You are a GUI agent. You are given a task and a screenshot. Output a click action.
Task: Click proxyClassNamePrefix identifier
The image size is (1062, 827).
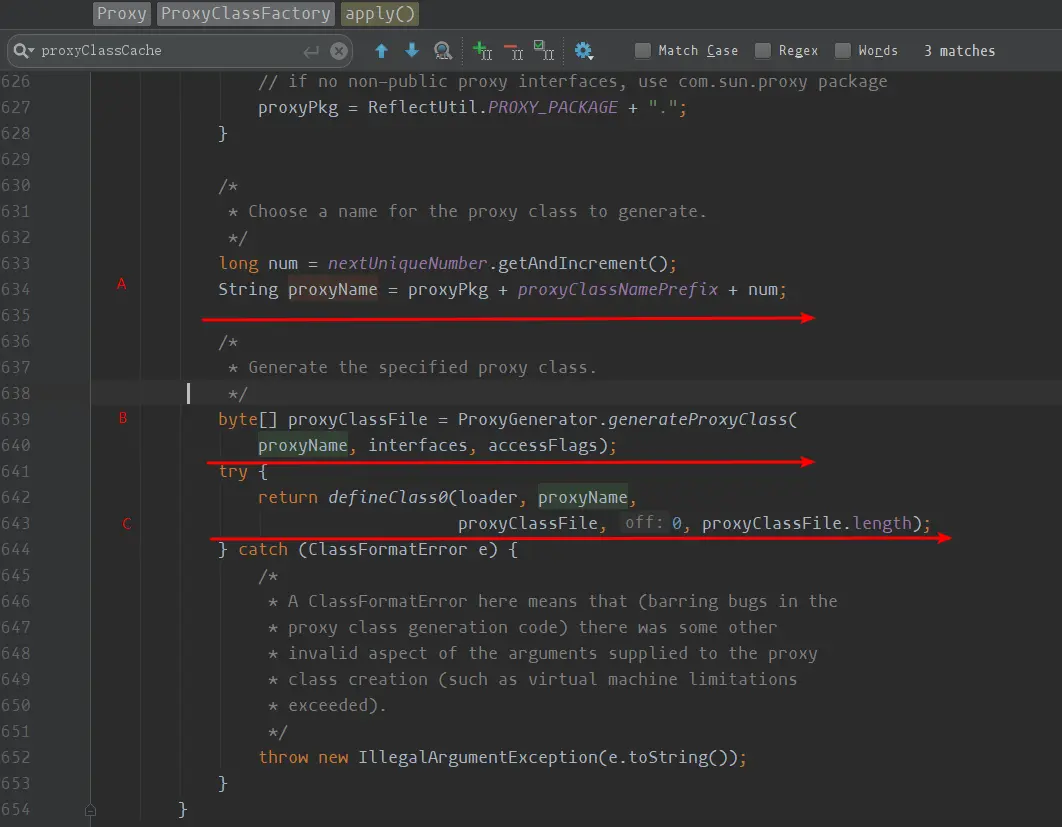point(618,290)
